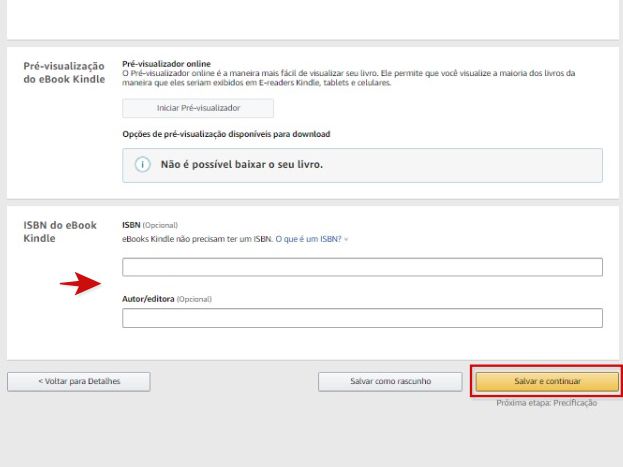Click the info icon in download notice

(x=142, y=164)
